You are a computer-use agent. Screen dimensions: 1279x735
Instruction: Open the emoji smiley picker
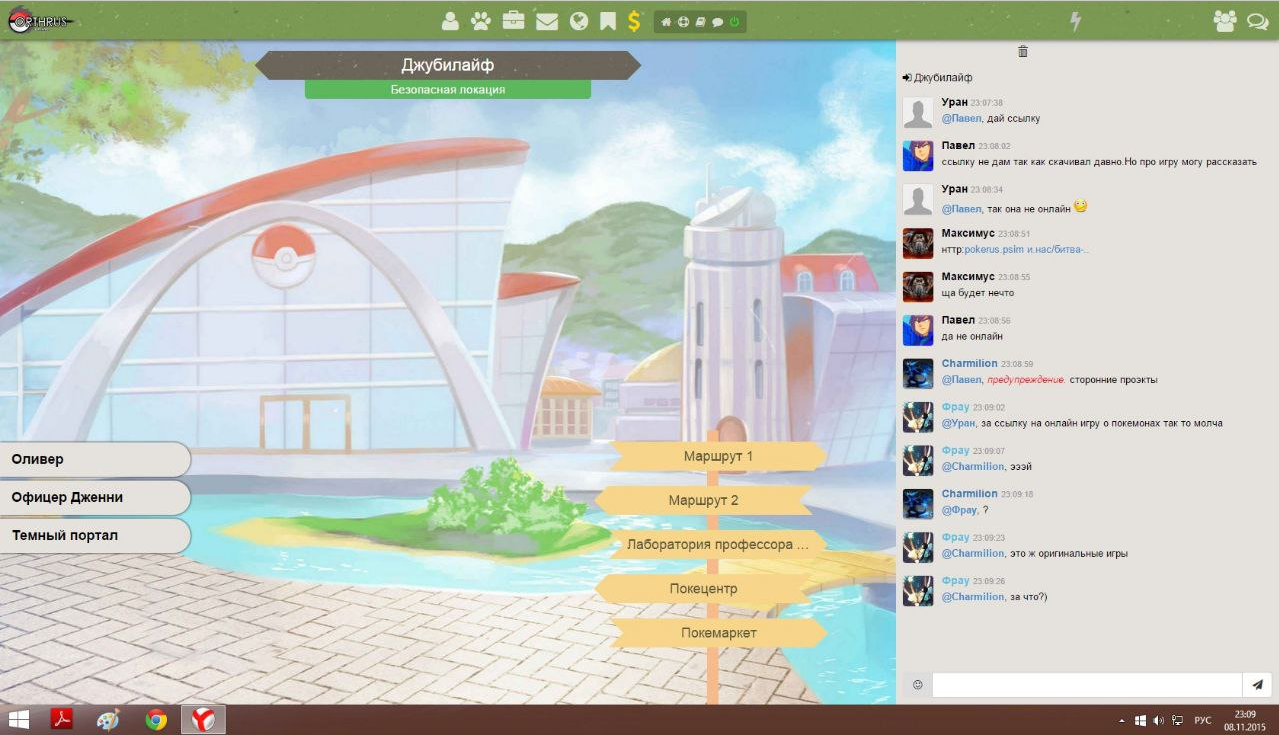click(x=917, y=685)
